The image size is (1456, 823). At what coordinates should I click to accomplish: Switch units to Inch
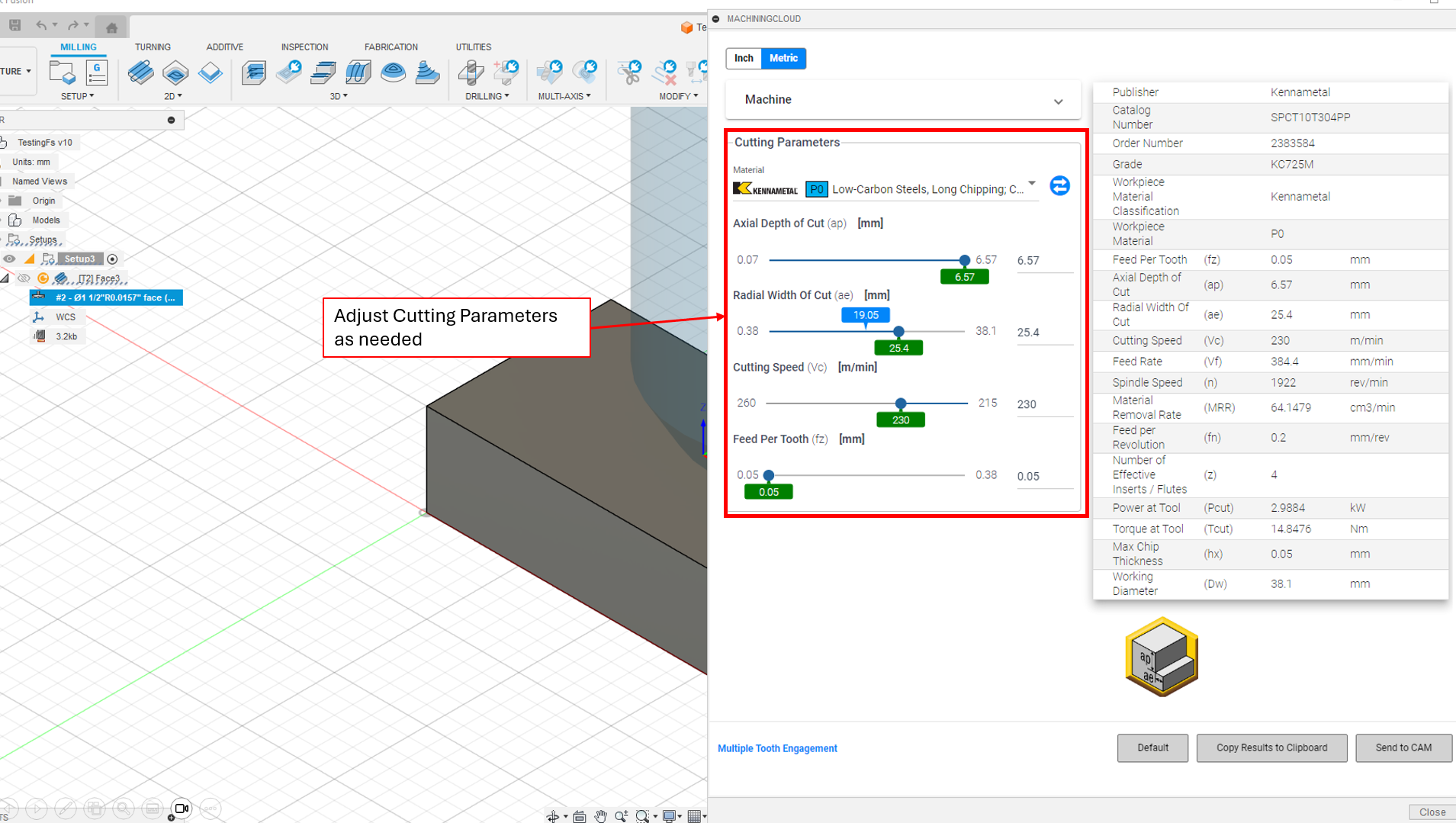(x=744, y=58)
